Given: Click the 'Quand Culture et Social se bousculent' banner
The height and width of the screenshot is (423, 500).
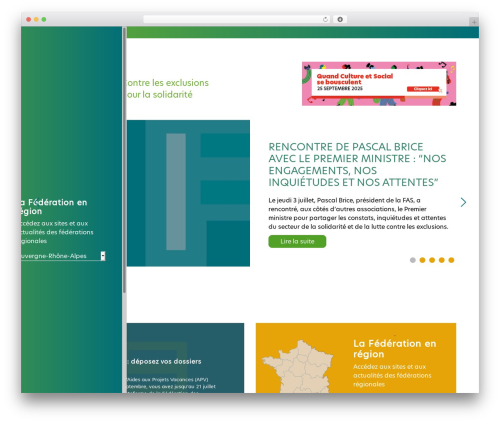Looking at the screenshot, I should (x=379, y=84).
